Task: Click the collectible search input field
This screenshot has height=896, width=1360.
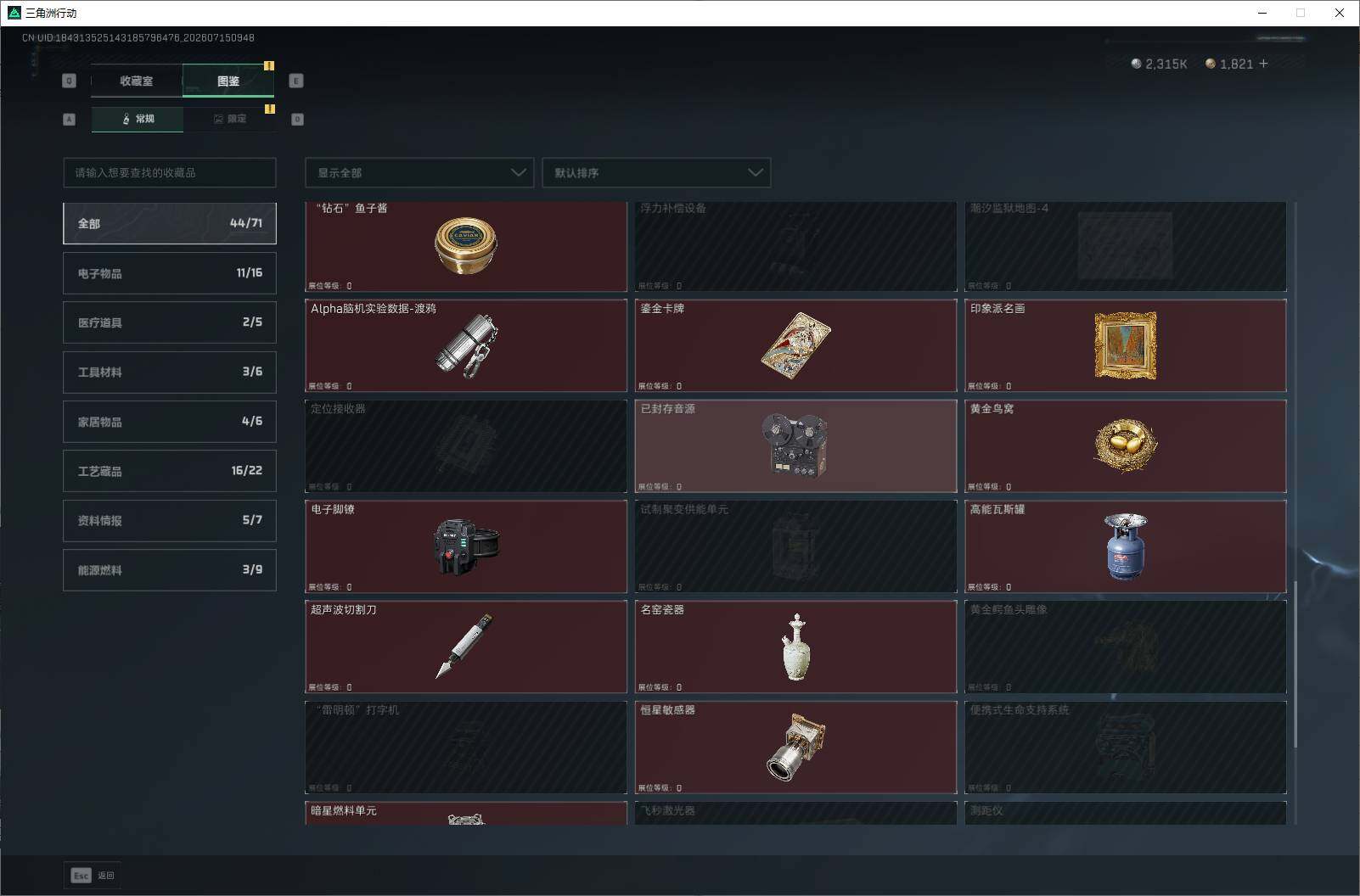Action: 170,172
